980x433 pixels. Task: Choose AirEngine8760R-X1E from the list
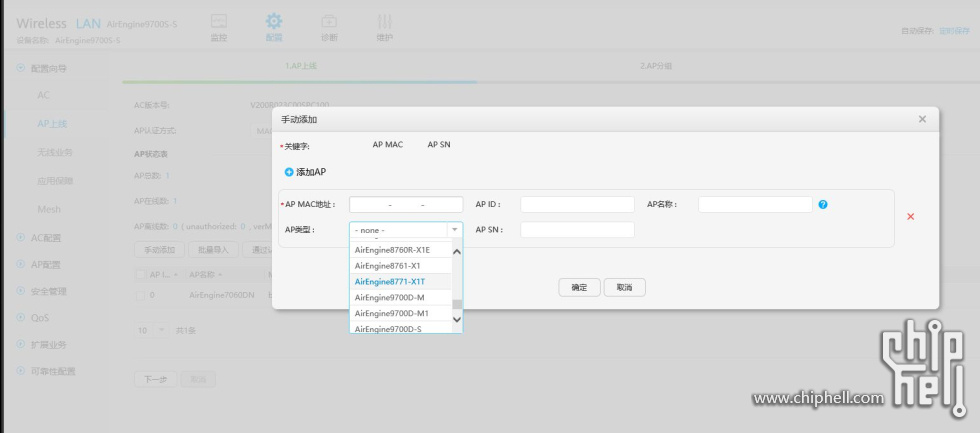coord(400,250)
